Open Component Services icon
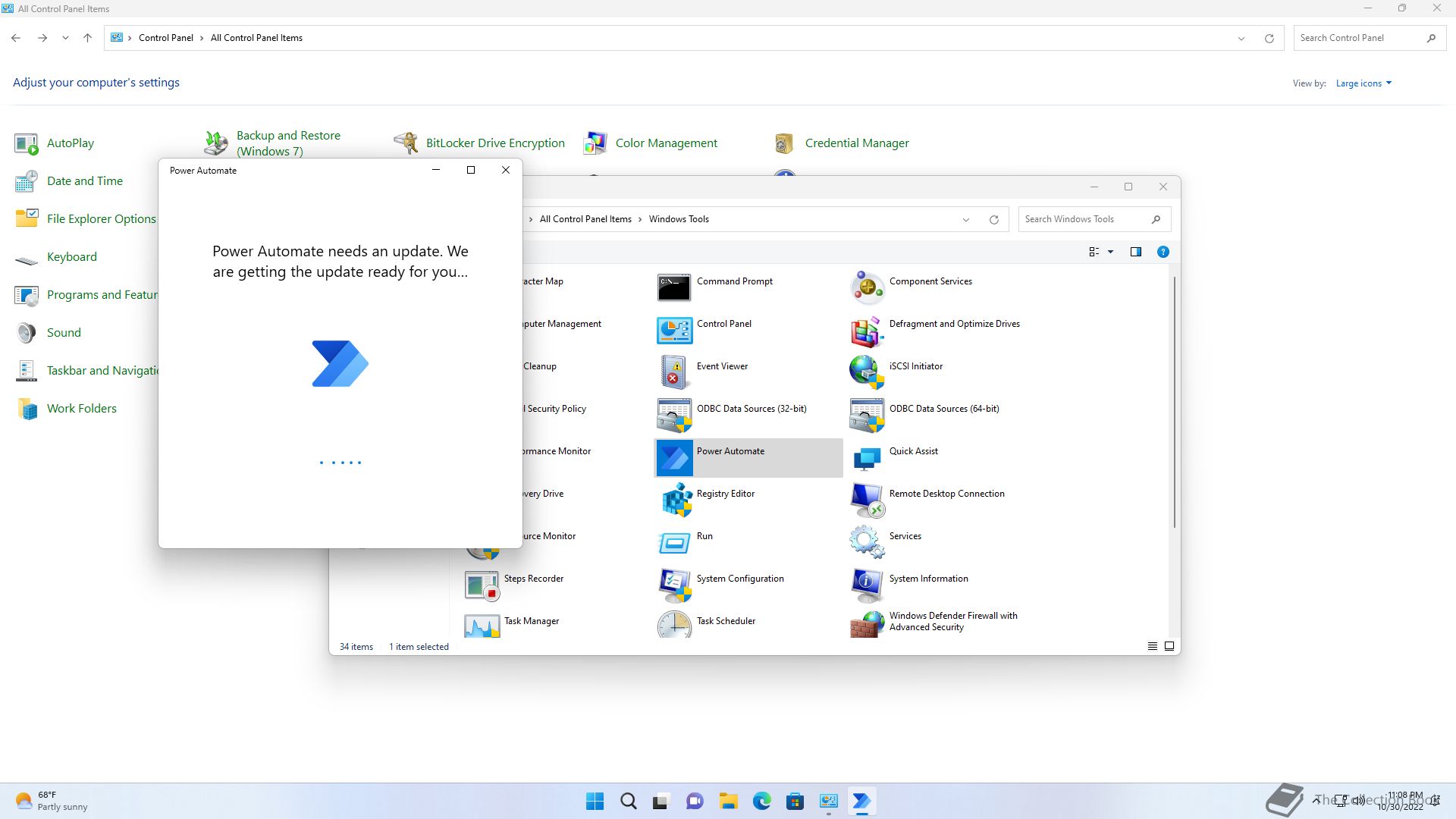 coord(867,287)
